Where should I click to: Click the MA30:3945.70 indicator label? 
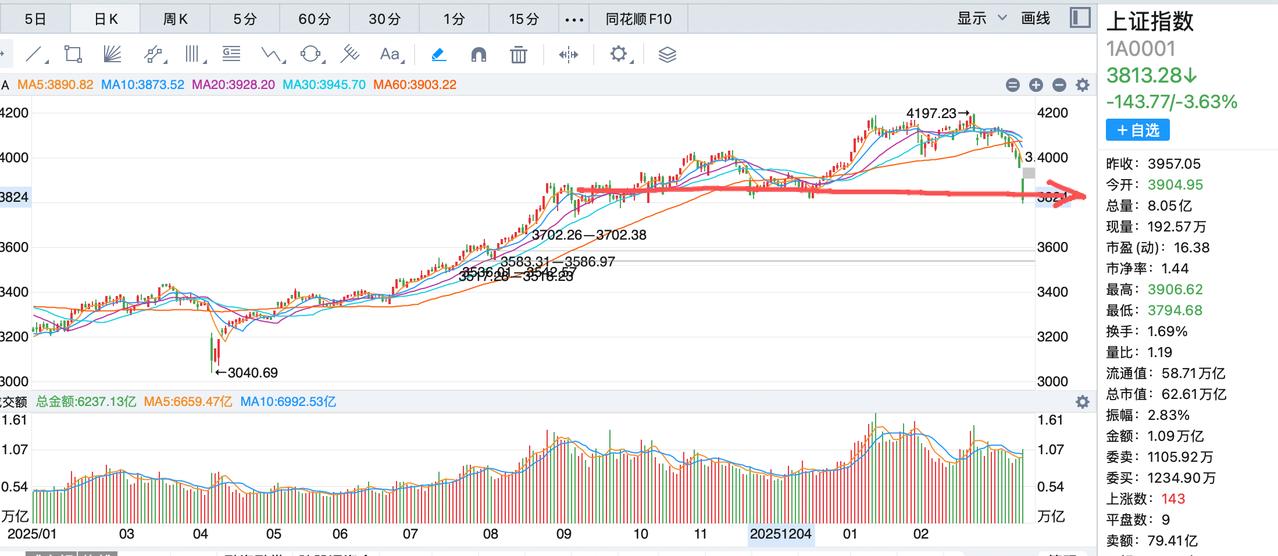click(x=324, y=85)
